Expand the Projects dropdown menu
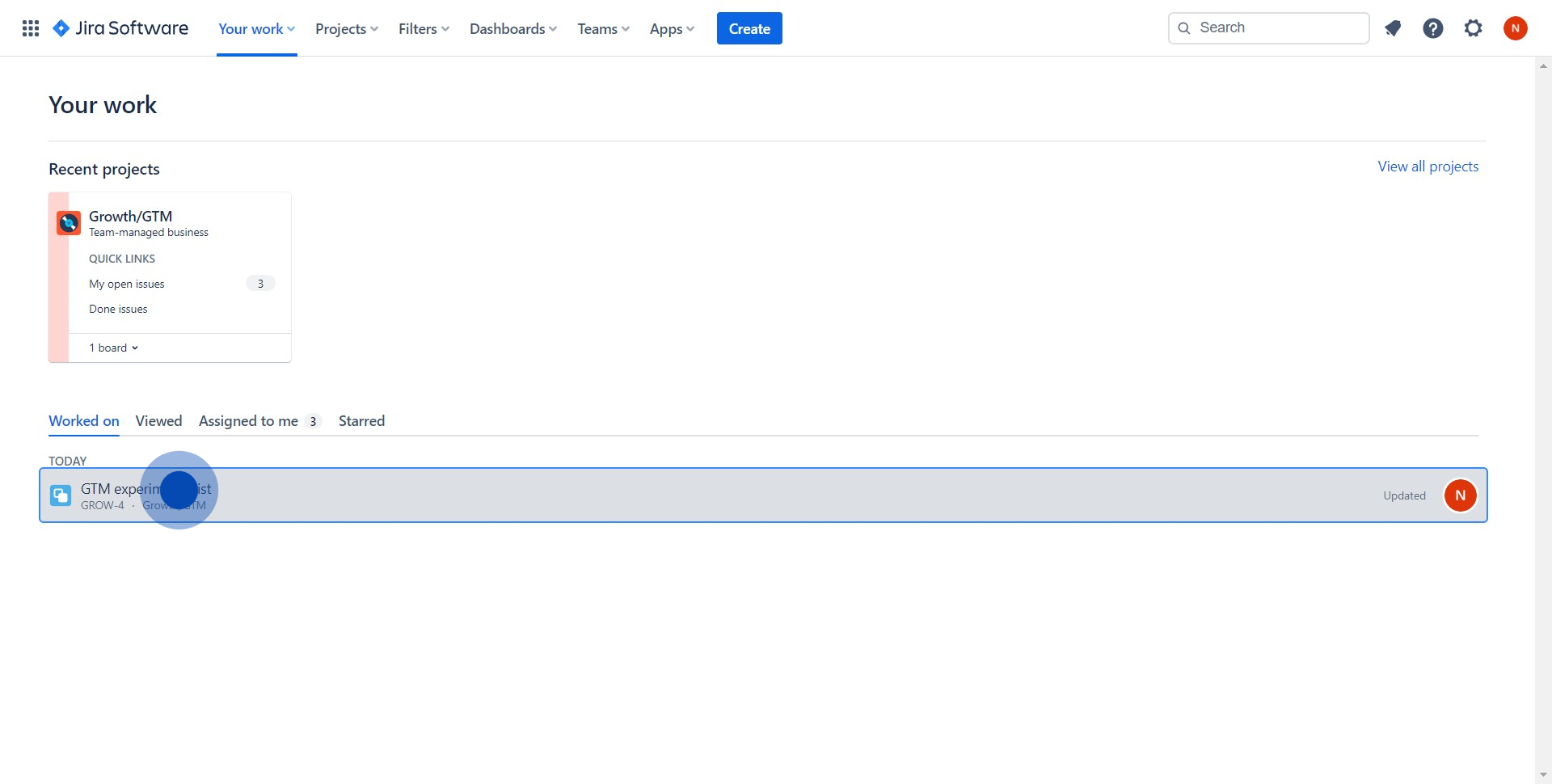Screen dimensions: 1552x784 coord(346,28)
